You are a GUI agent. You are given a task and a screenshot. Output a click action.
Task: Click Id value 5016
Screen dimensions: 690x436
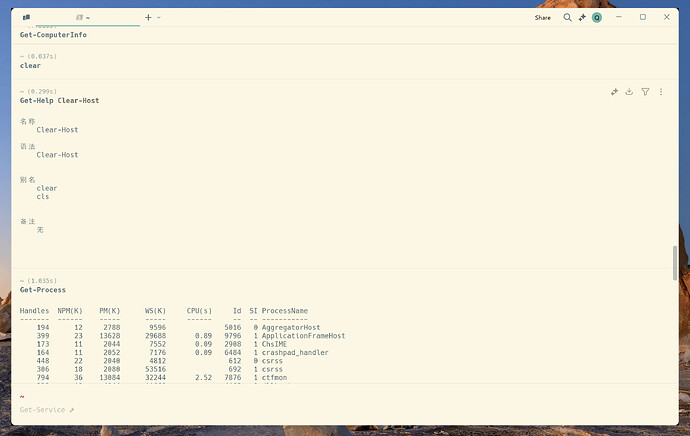(233, 327)
